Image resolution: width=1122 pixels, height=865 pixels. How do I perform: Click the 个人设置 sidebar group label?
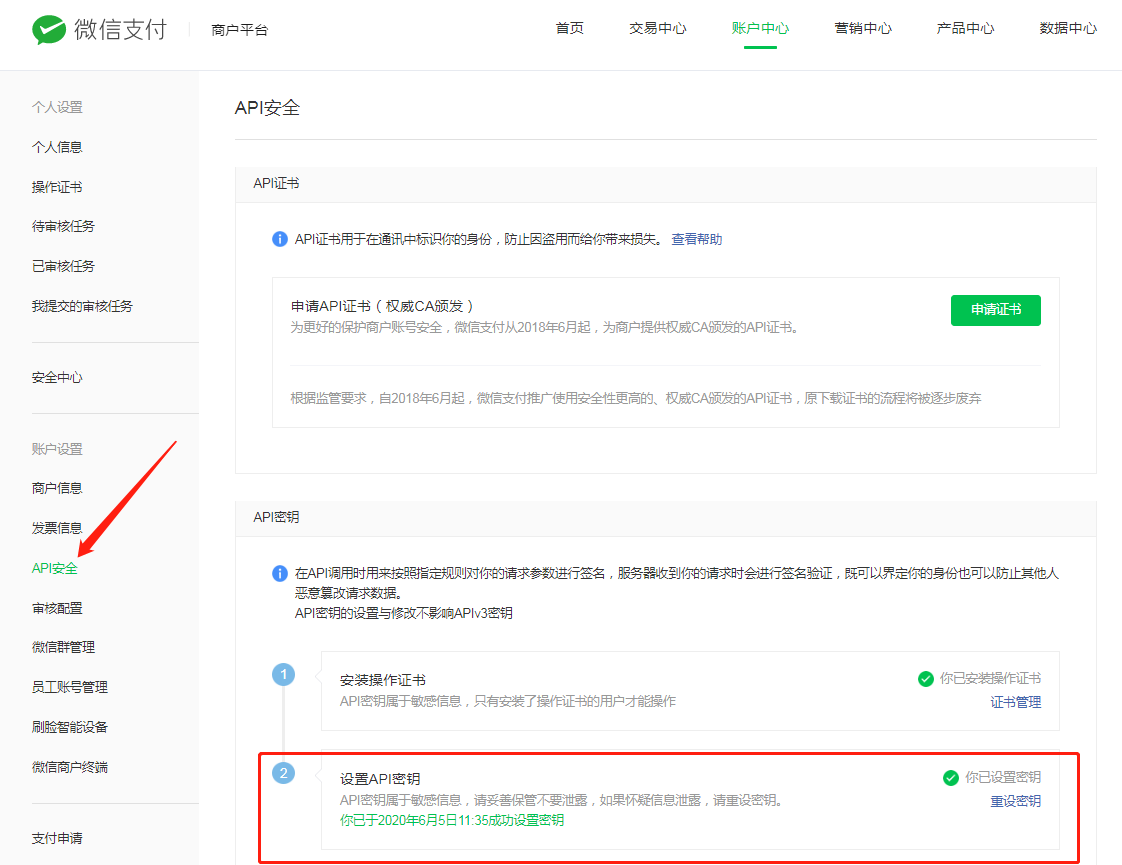tap(57, 107)
